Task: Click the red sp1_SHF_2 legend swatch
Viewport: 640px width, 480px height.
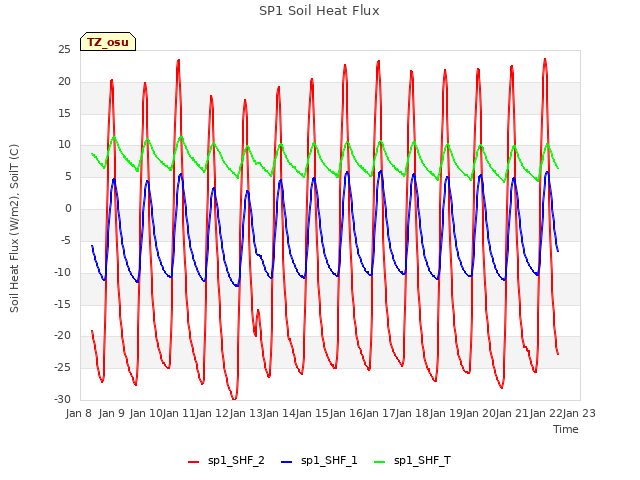Action: [x=193, y=462]
